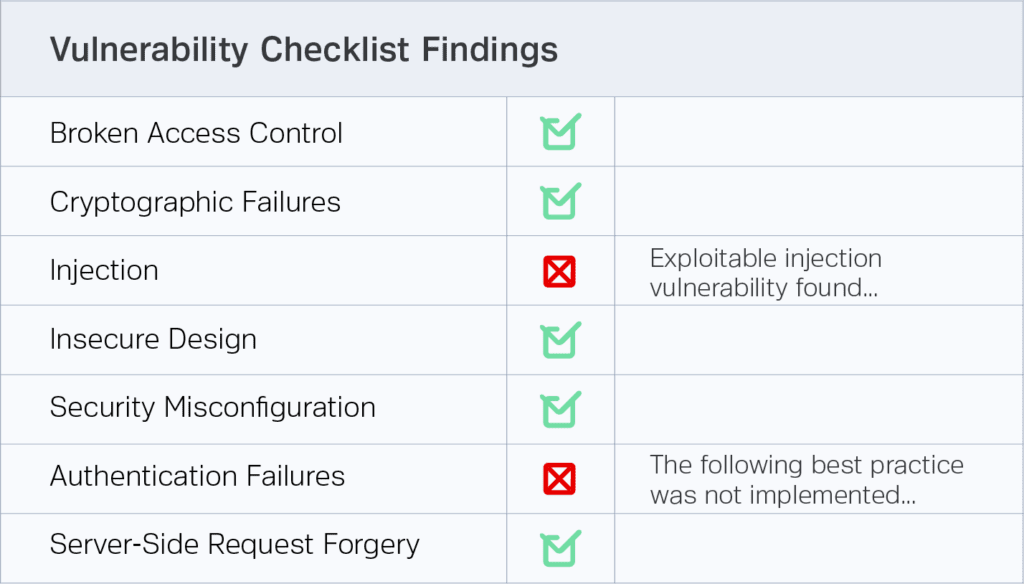Click the empty notes cell for Broken Access Control
The height and width of the screenshot is (584, 1024).
point(817,132)
